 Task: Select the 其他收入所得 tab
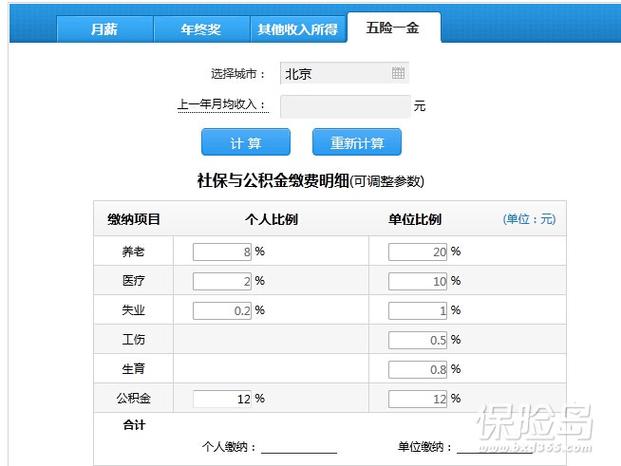298,29
